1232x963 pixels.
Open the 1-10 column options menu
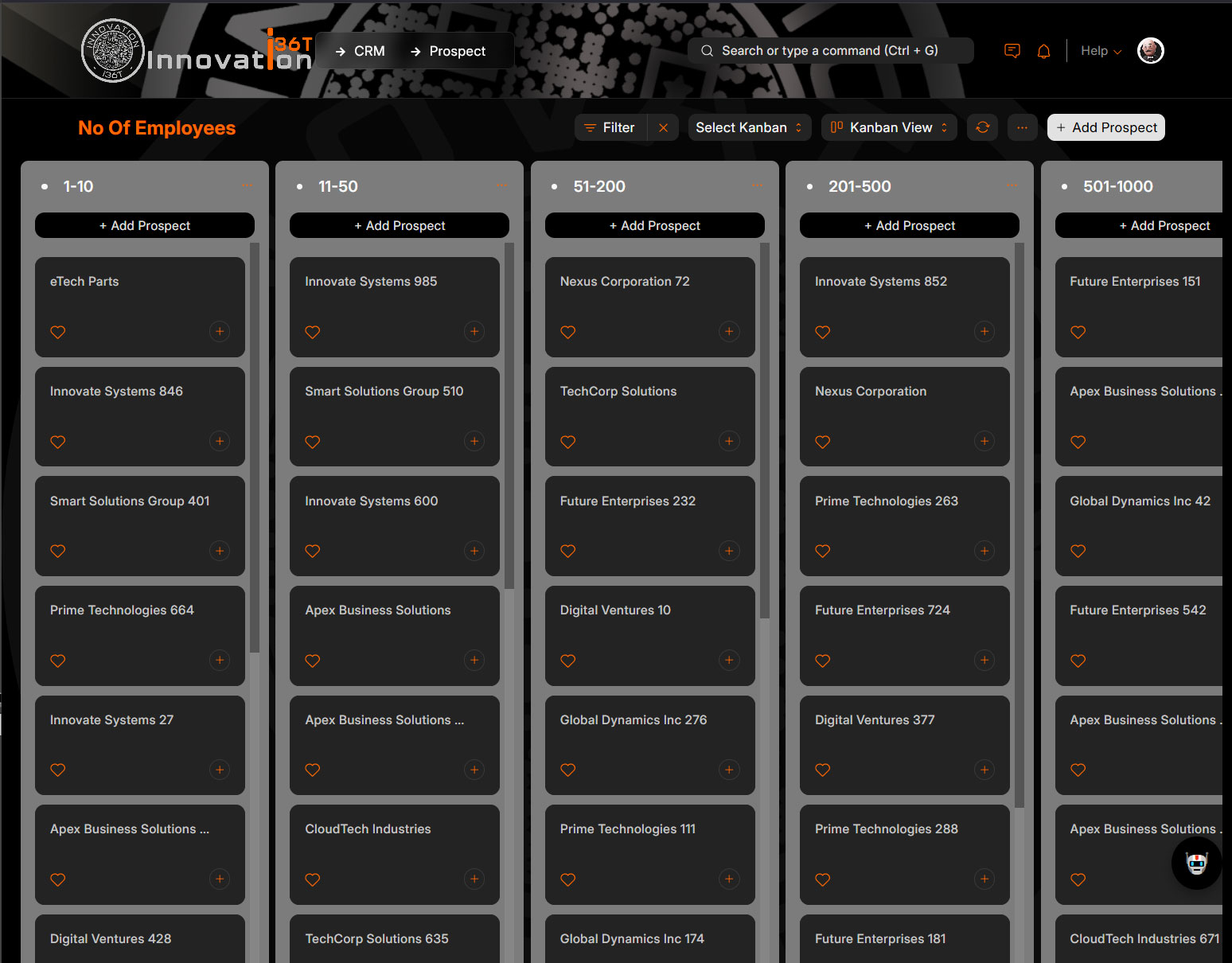[248, 185]
